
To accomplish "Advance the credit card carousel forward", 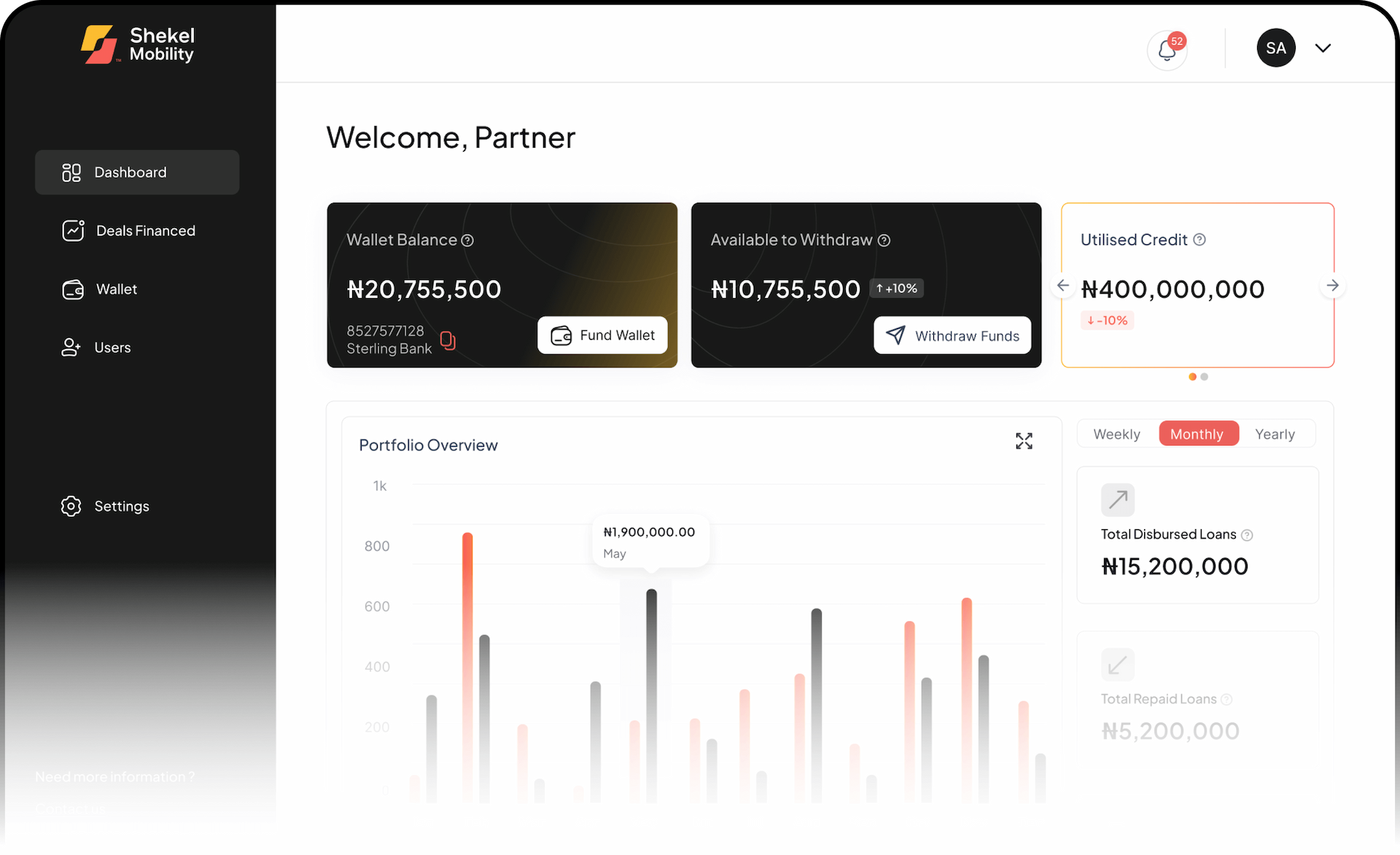I will tap(1333, 285).
